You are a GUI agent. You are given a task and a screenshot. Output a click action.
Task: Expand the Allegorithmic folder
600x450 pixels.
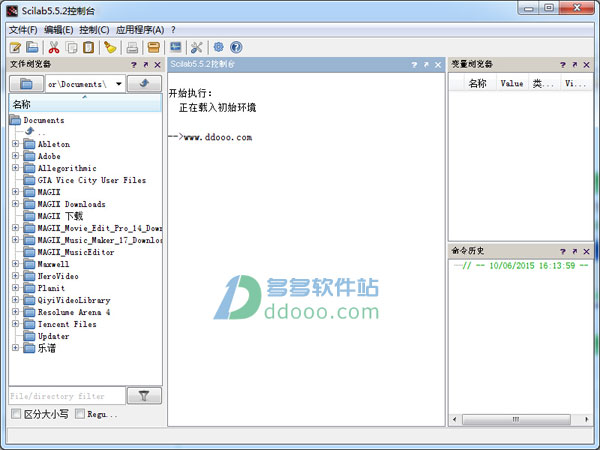click(x=15, y=168)
